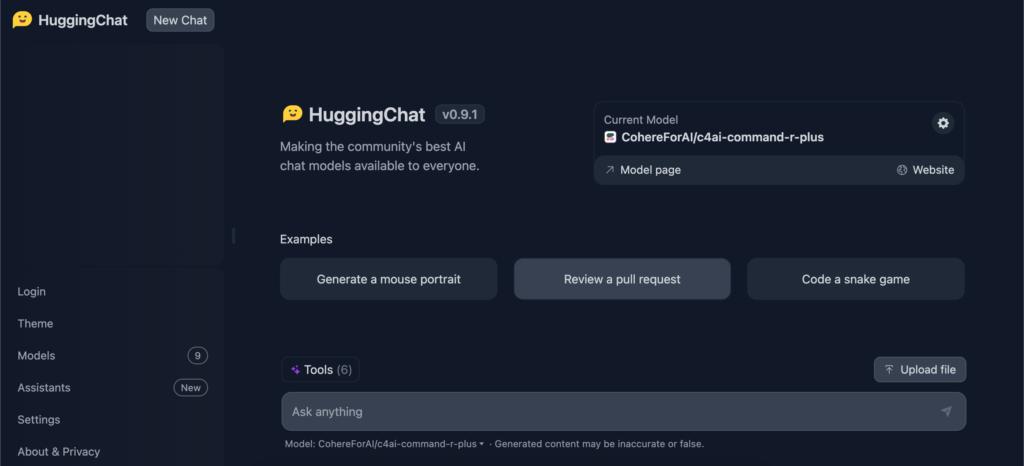The width and height of the screenshot is (1024, 466).
Task: Click the send message arrow icon
Action: point(946,411)
